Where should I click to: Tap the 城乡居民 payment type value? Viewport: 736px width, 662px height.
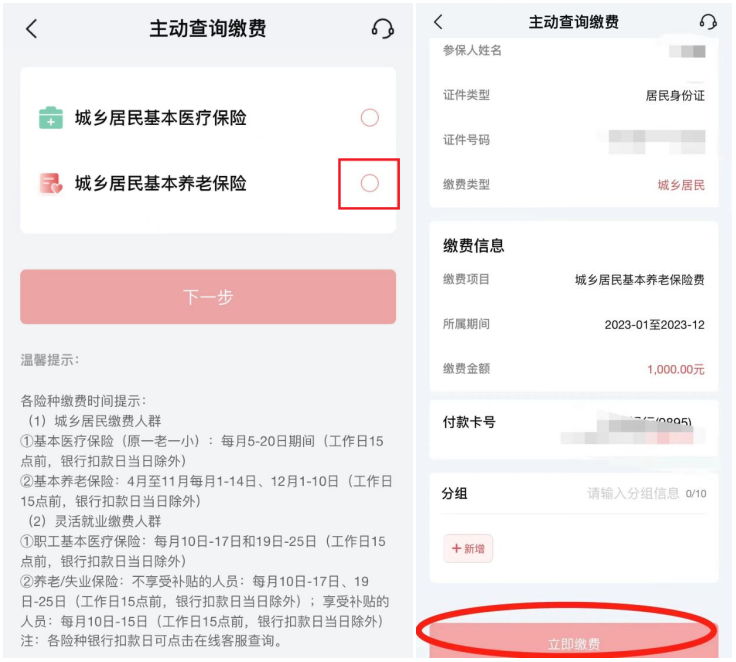point(681,185)
